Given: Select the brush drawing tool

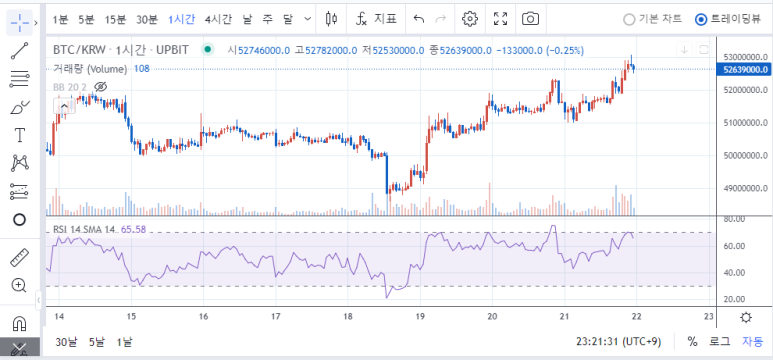Looking at the screenshot, I should [19, 107].
